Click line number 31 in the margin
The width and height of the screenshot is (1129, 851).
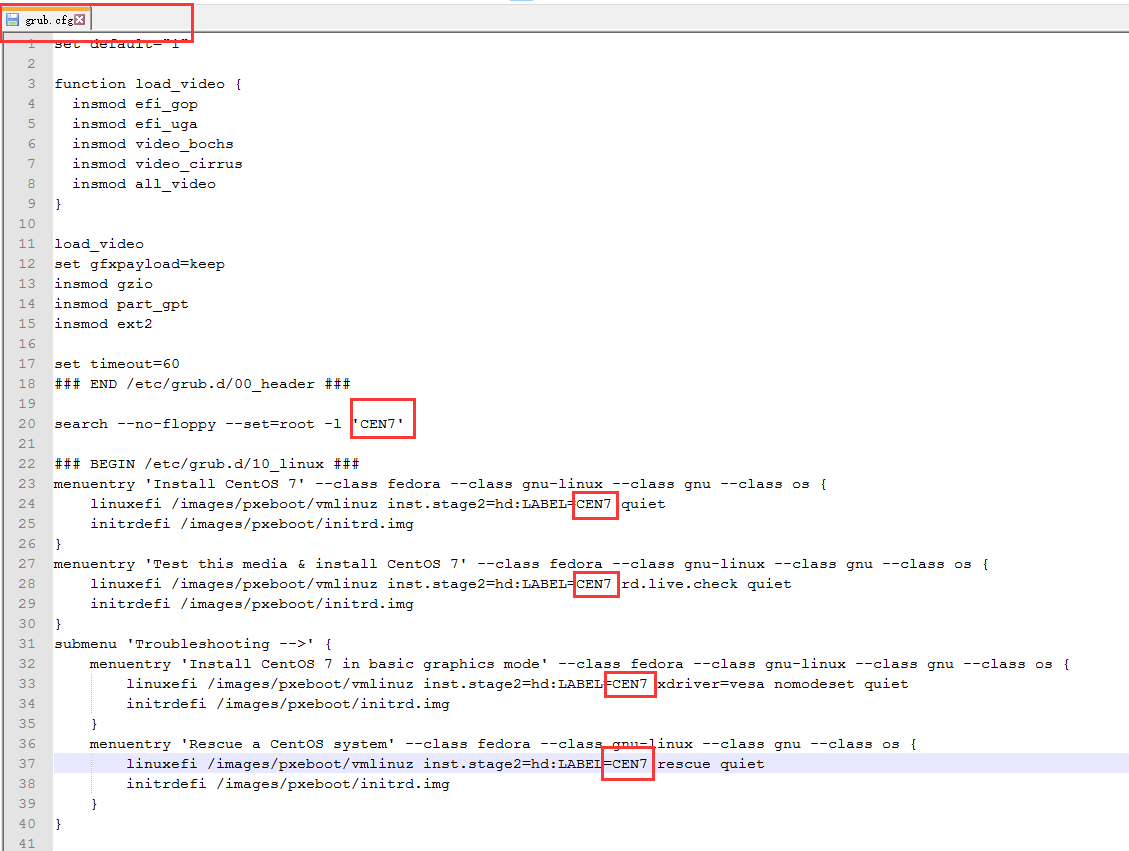[27, 644]
